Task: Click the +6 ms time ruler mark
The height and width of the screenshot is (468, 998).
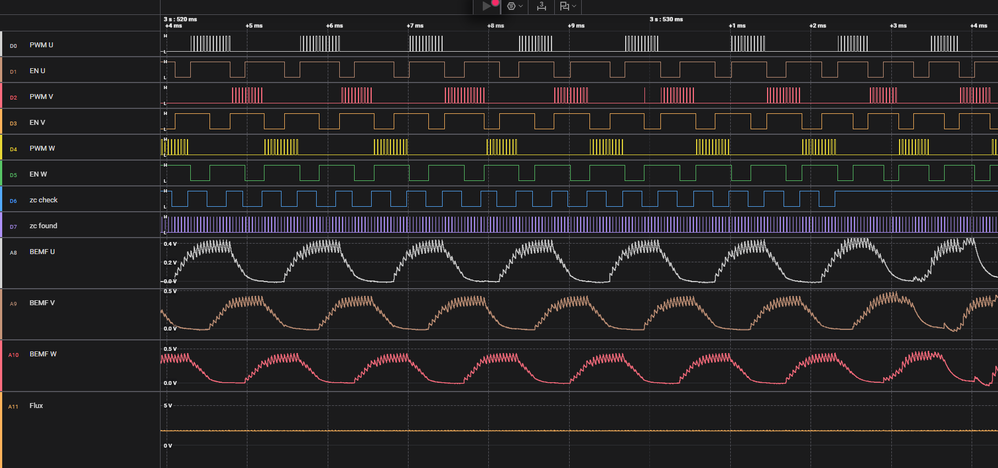Action: [334, 25]
